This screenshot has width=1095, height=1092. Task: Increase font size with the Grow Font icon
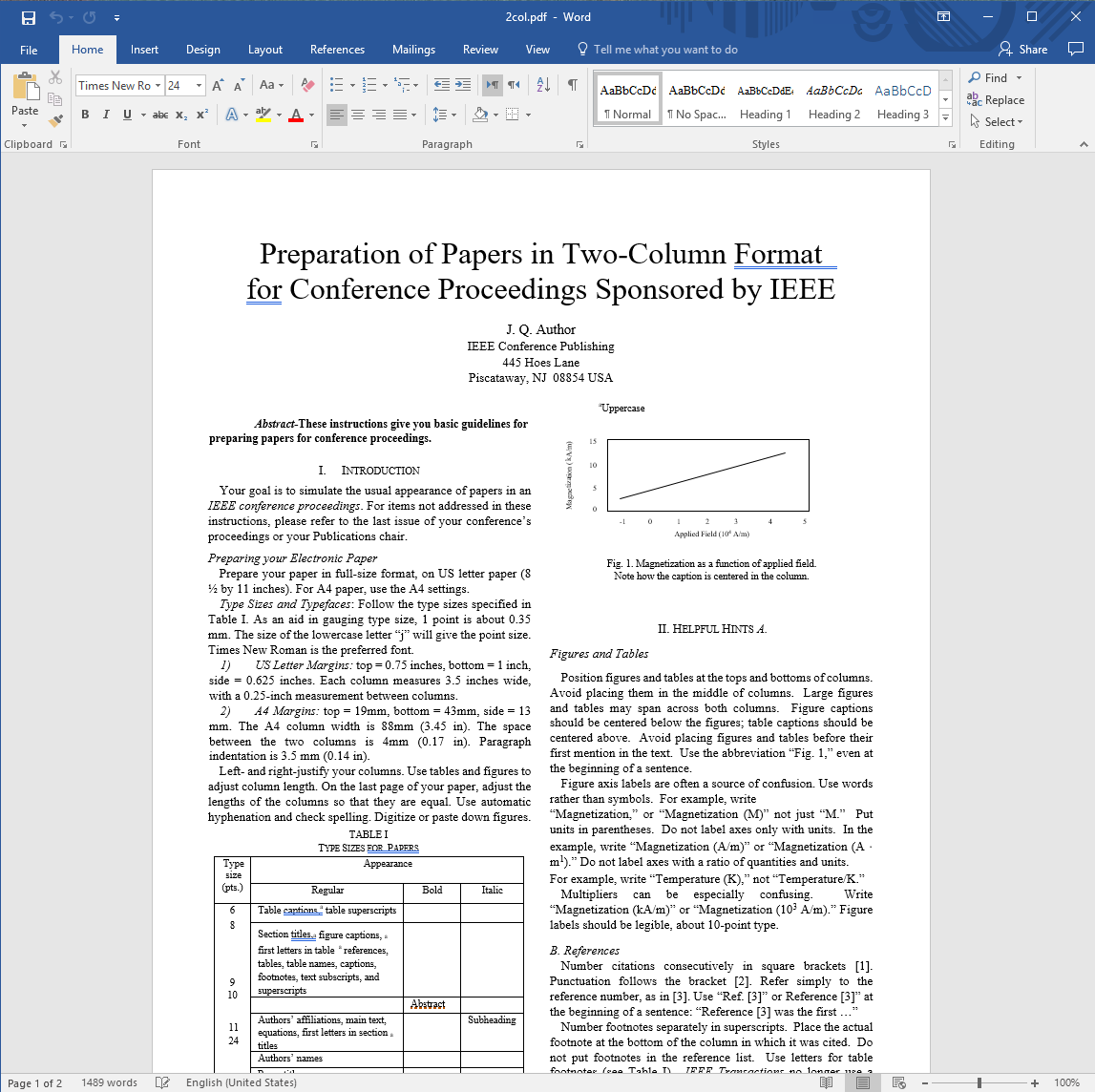pos(218,85)
